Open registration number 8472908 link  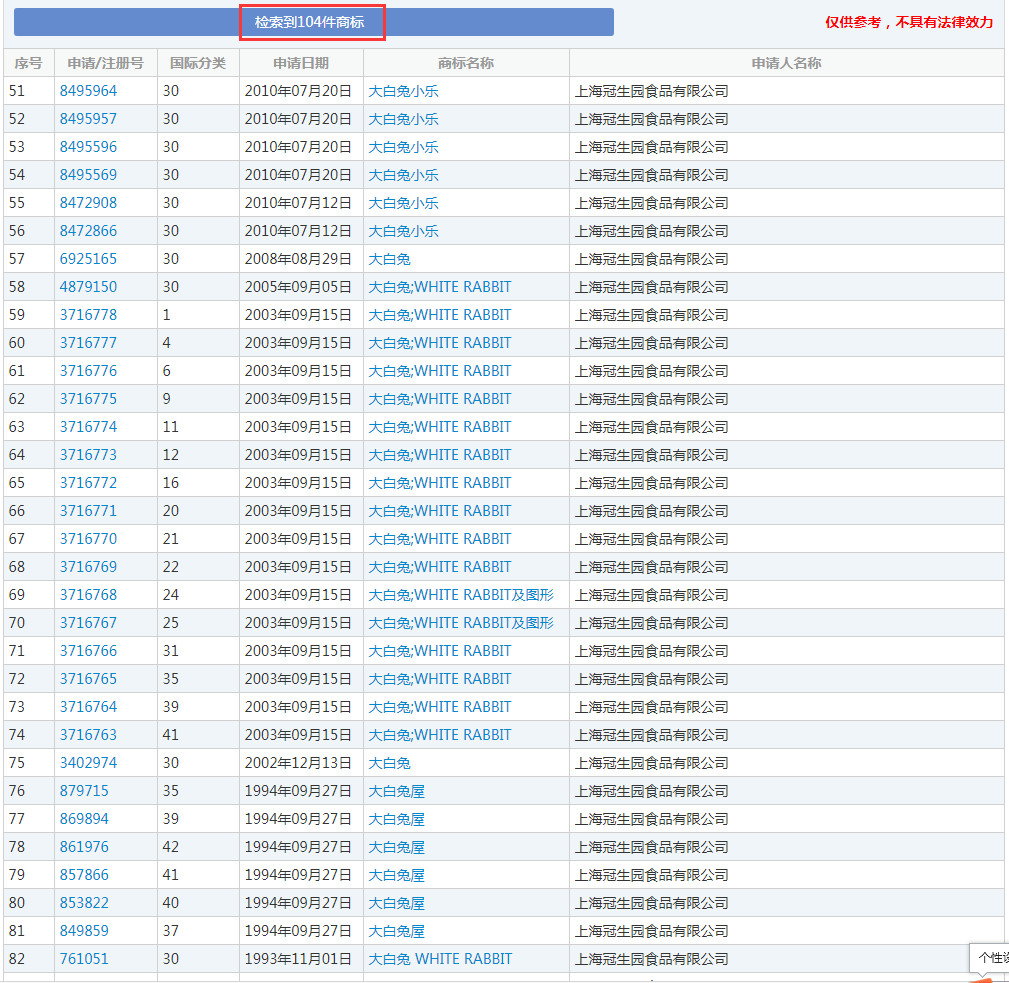pos(88,203)
